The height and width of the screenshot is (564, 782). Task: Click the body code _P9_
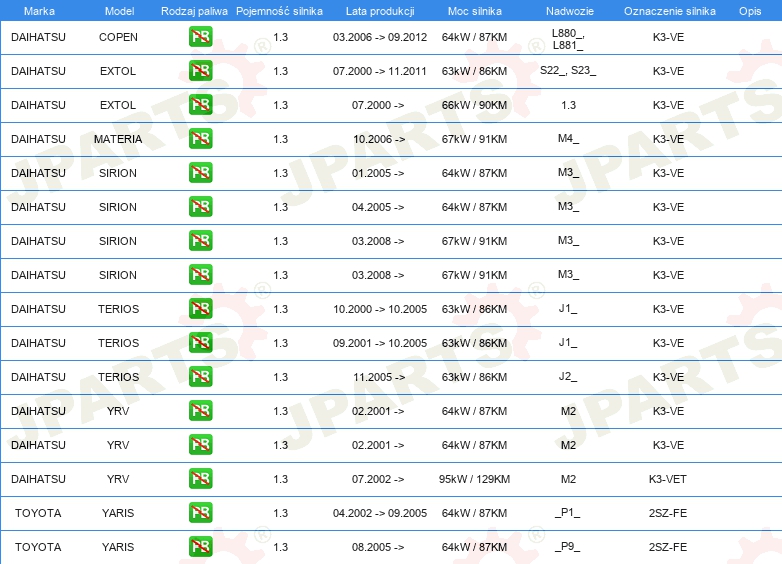click(x=568, y=547)
